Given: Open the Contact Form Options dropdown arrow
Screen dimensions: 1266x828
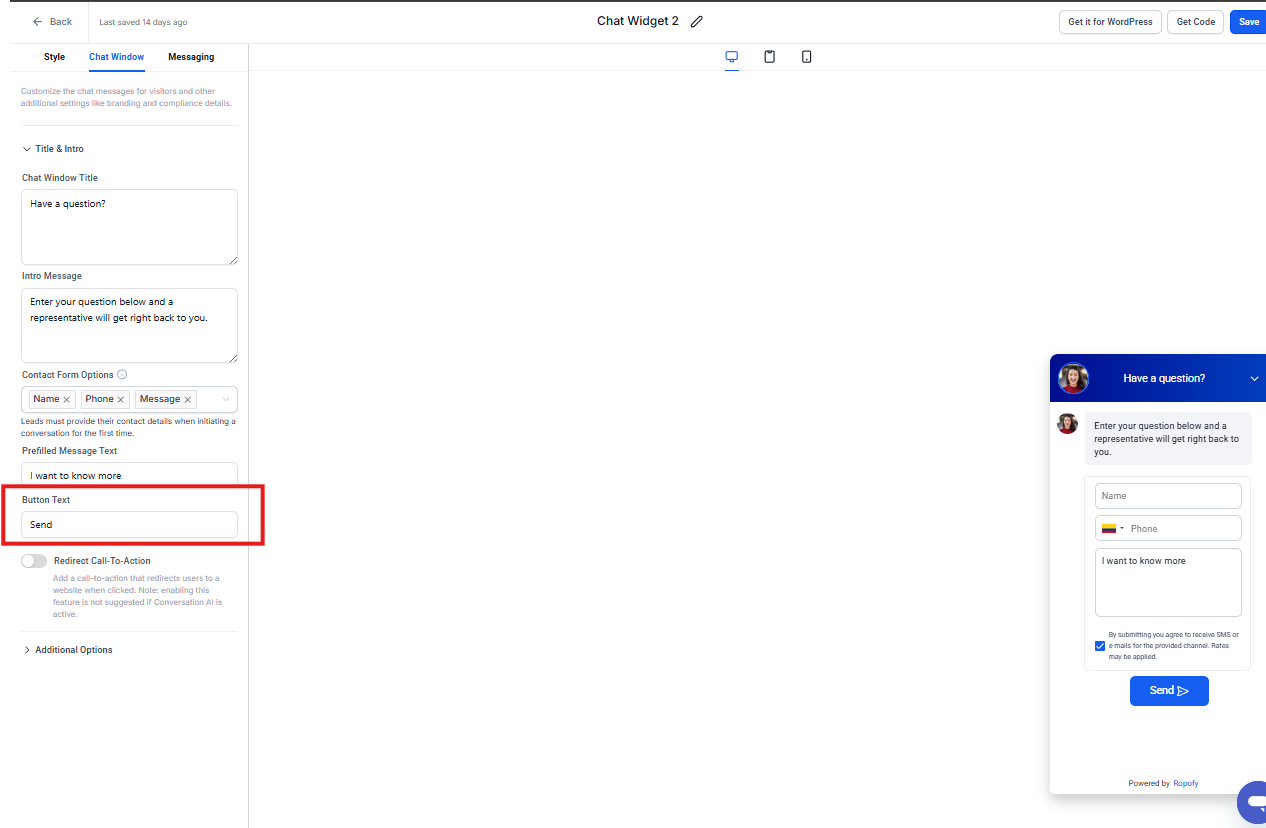Looking at the screenshot, I should click(226, 399).
